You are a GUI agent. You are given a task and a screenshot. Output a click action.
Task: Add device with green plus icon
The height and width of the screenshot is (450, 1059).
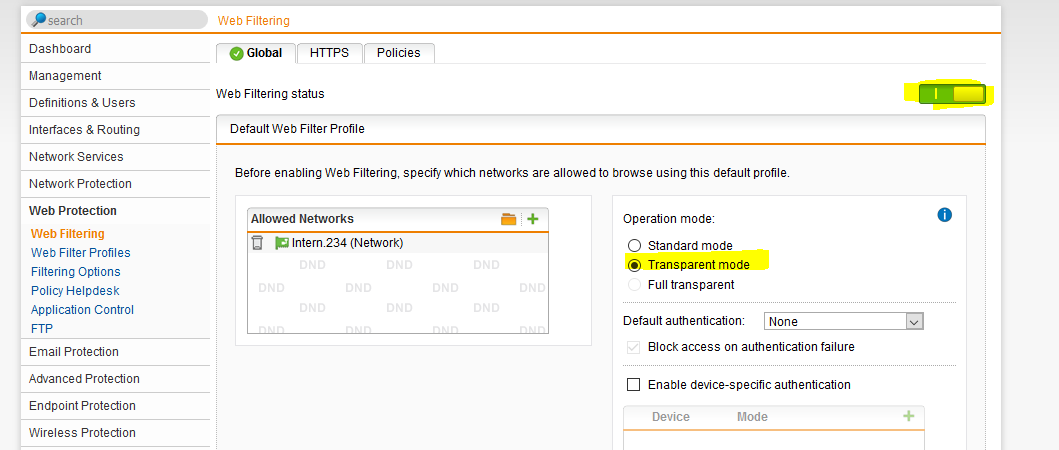click(x=908, y=416)
